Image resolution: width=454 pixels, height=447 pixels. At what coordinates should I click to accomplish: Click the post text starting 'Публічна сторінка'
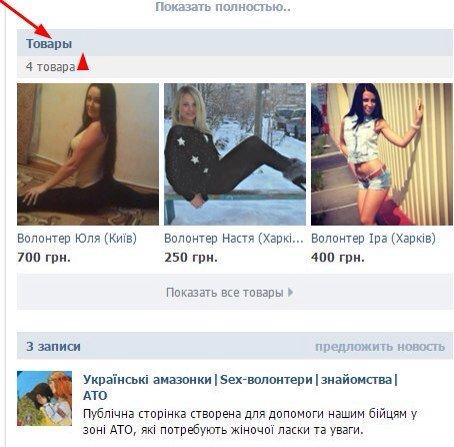click(x=250, y=422)
